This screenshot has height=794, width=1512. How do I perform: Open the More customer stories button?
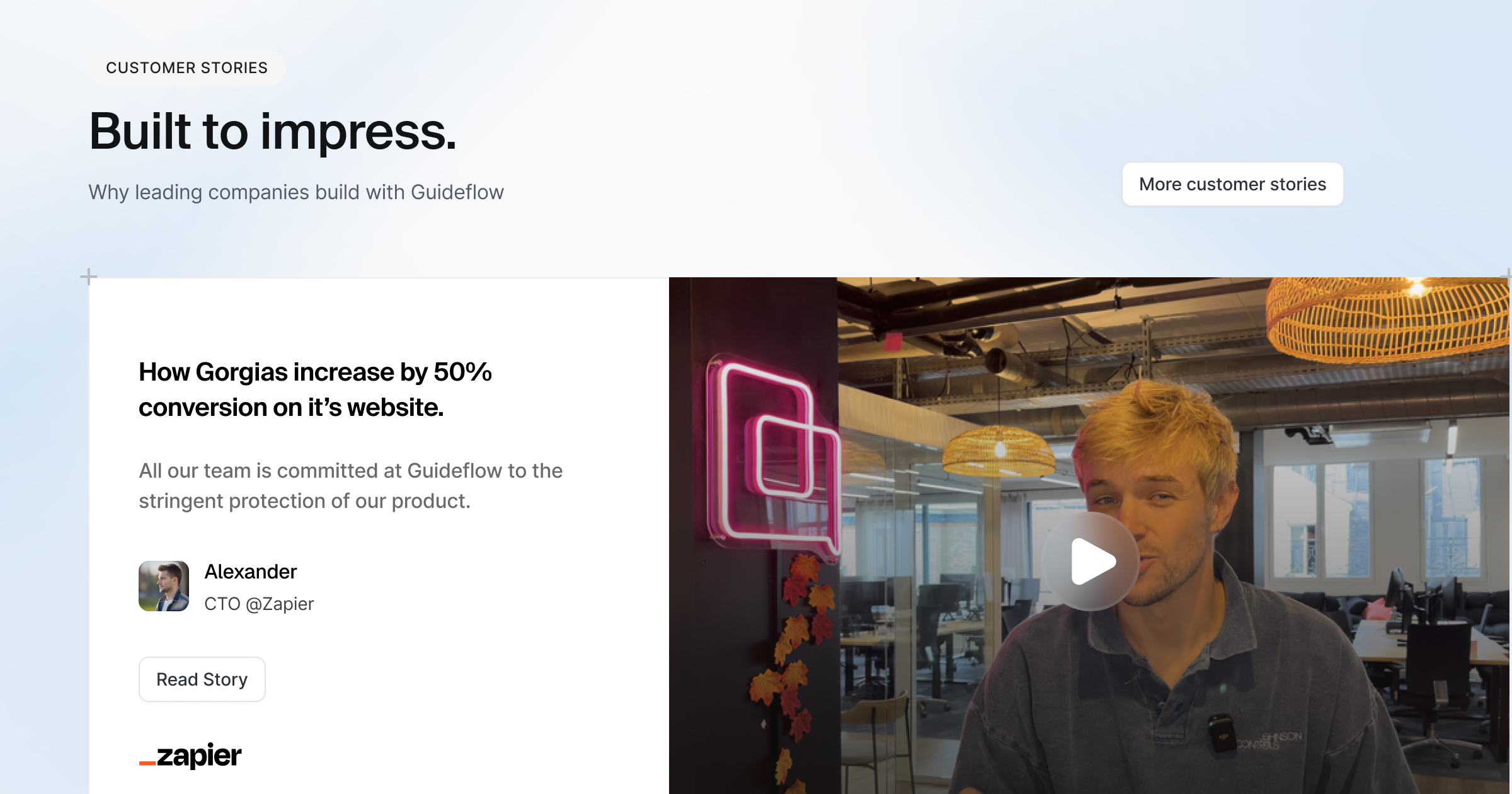(1232, 184)
